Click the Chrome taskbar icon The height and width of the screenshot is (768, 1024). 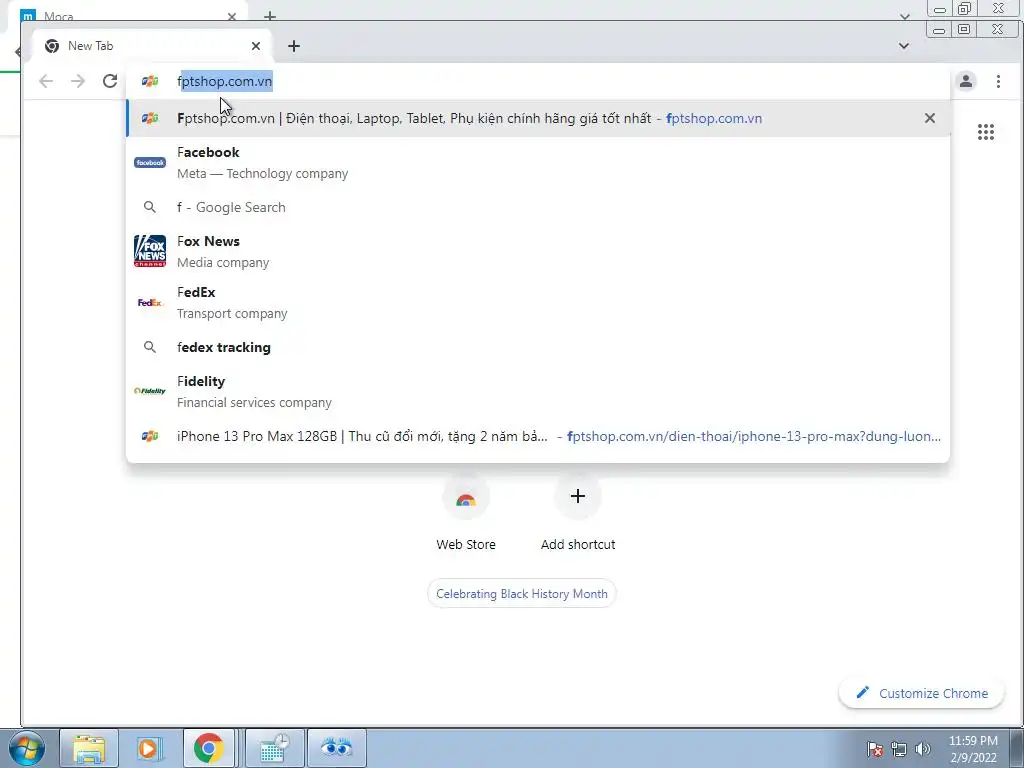coord(208,748)
